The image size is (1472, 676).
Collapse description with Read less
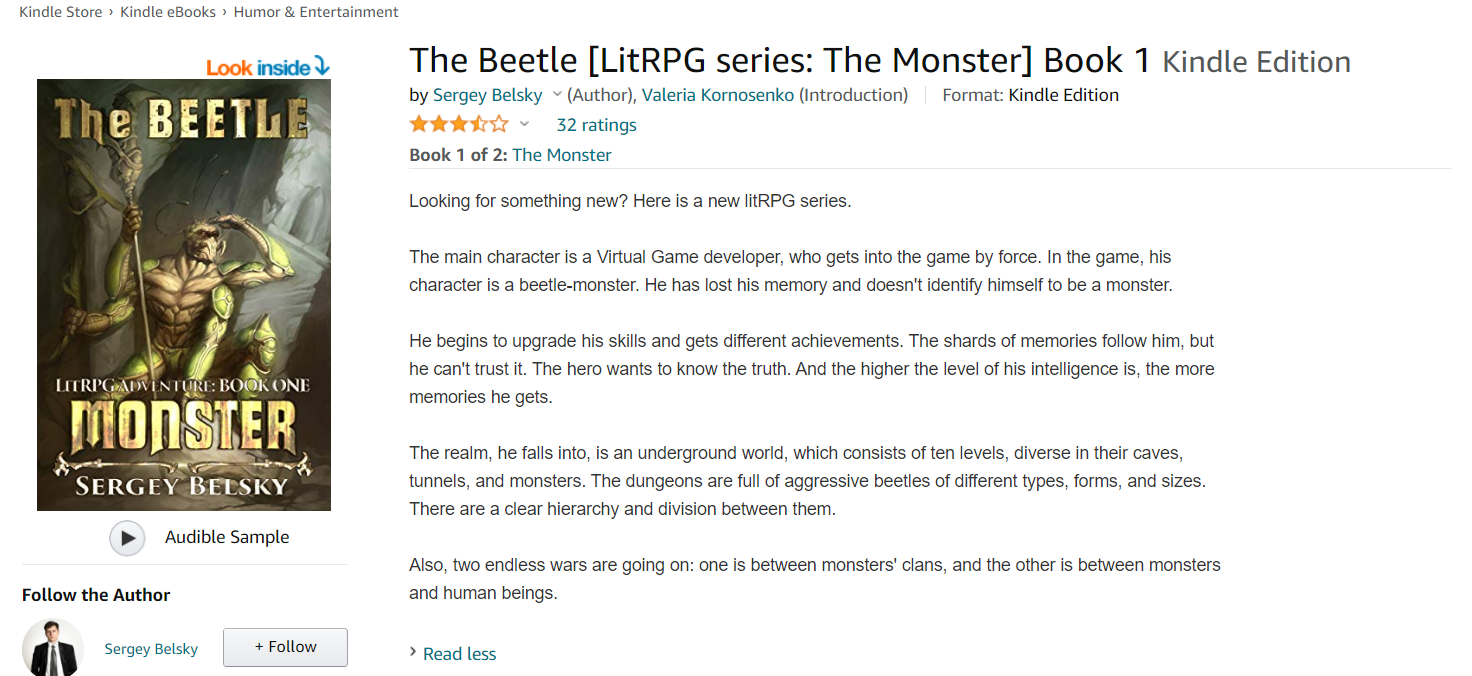pyautogui.click(x=459, y=654)
